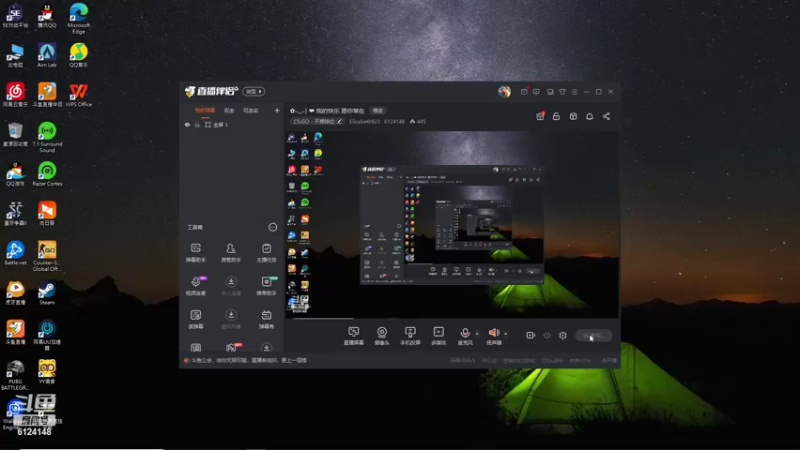Screen dimensions: 800x450
Task: Add camera source (摄像头)
Action: pos(382,336)
